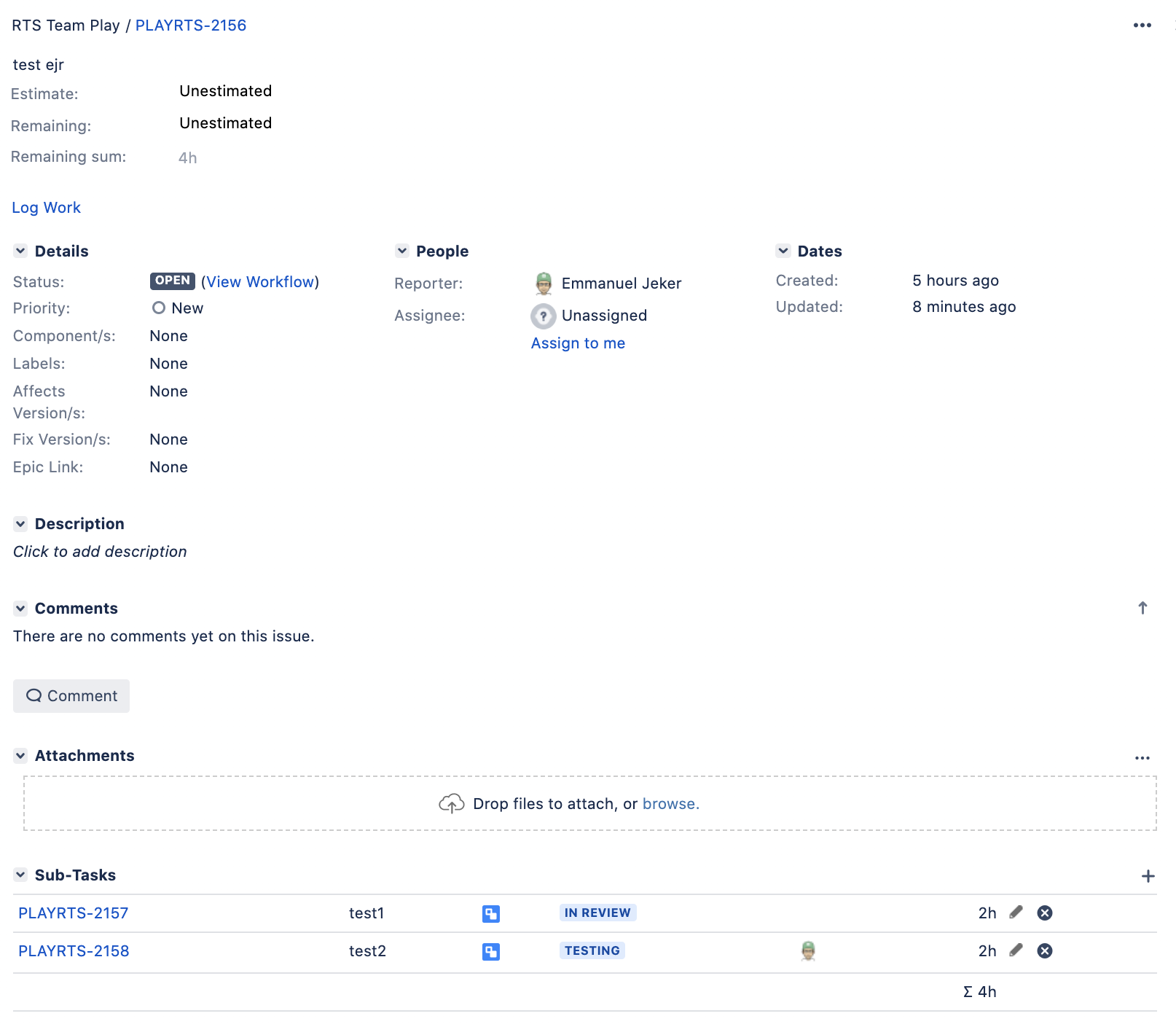Collapse the Comments section
This screenshot has height=1035, width=1176.
pyautogui.click(x=20, y=609)
